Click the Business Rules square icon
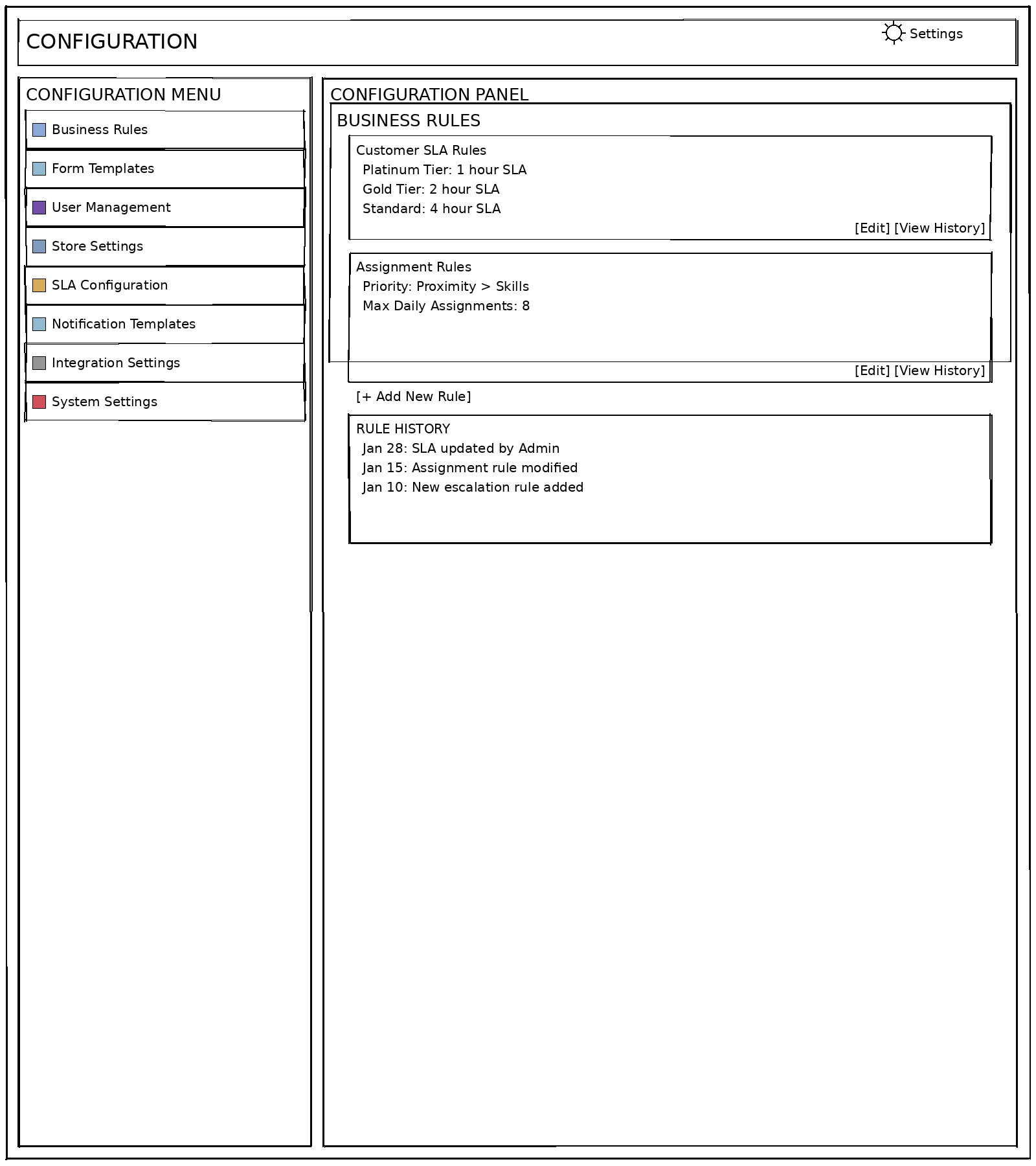1036x1166 pixels. pyautogui.click(x=39, y=130)
